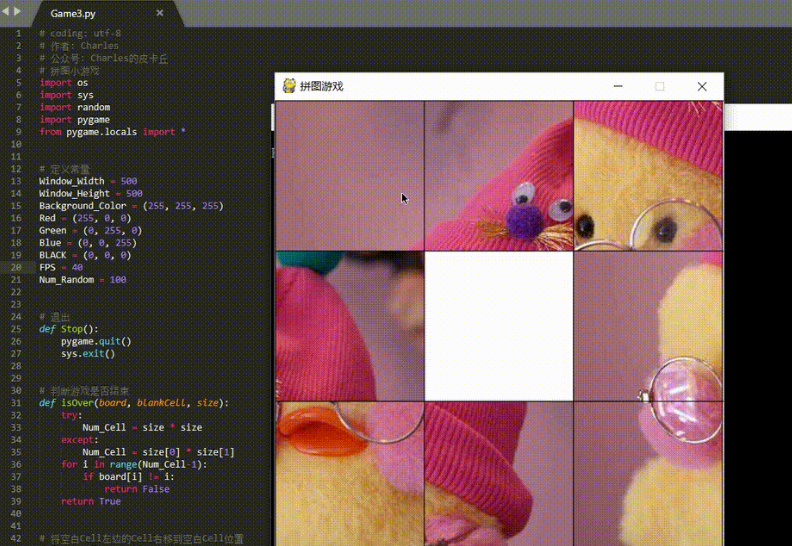Click the 'def Stop():' line
This screenshot has width=792, height=546.
[69, 329]
